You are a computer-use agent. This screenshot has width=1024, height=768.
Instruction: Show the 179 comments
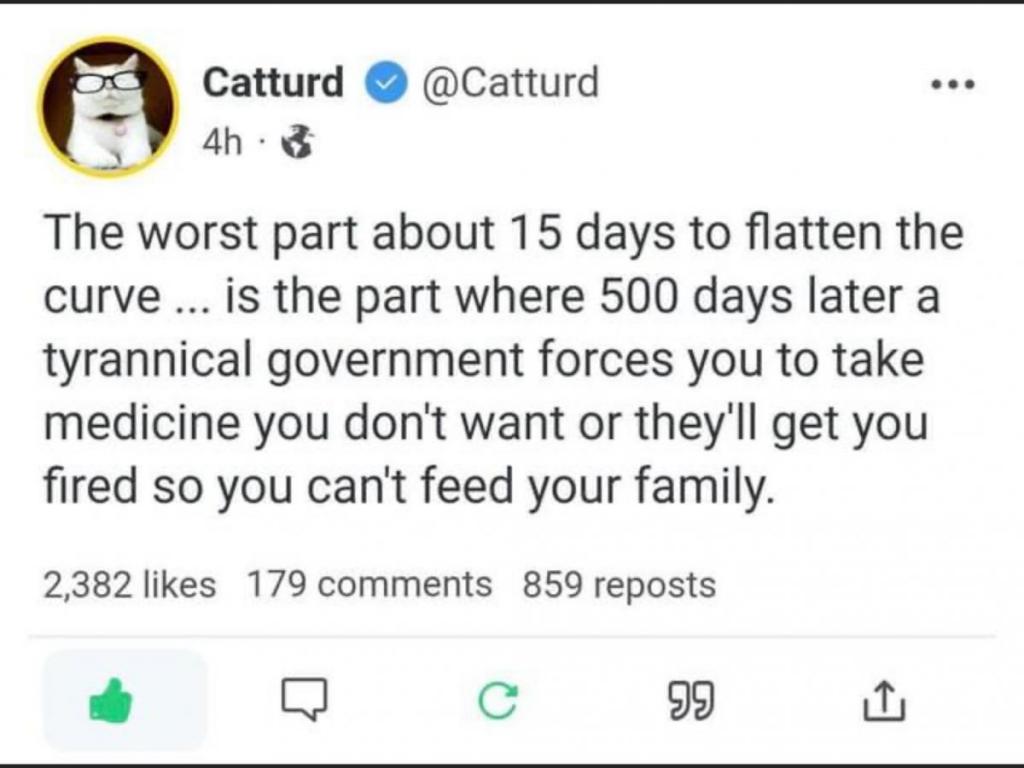[370, 584]
